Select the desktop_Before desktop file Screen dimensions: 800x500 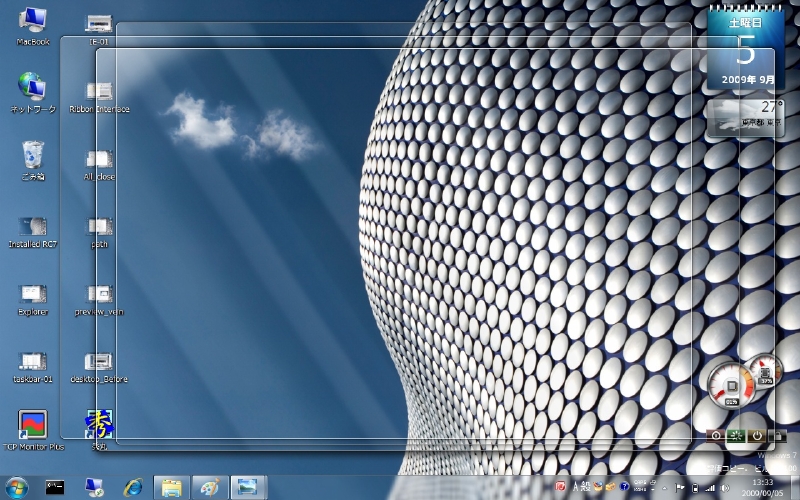point(99,367)
